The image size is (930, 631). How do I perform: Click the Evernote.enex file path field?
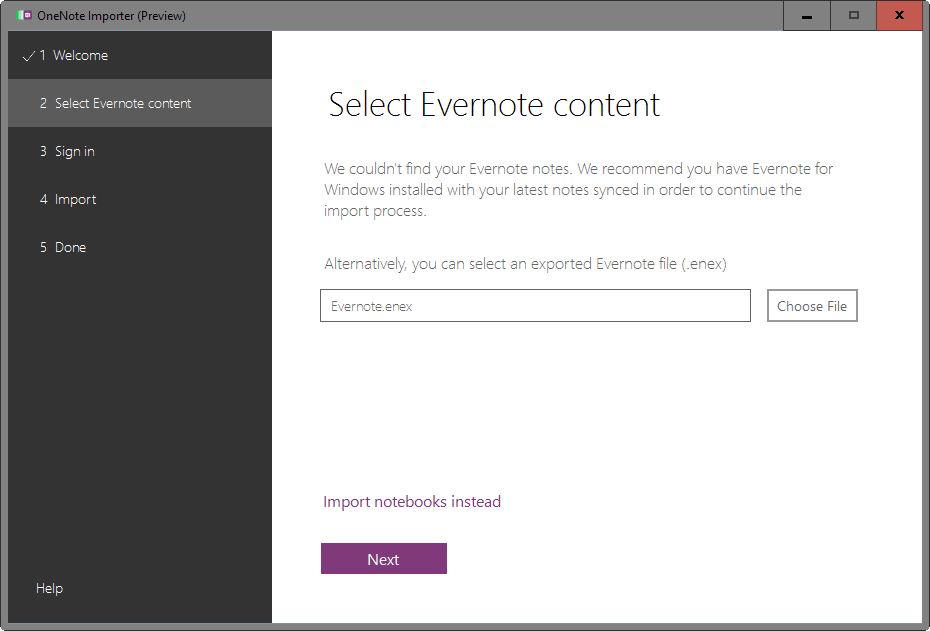coord(535,306)
